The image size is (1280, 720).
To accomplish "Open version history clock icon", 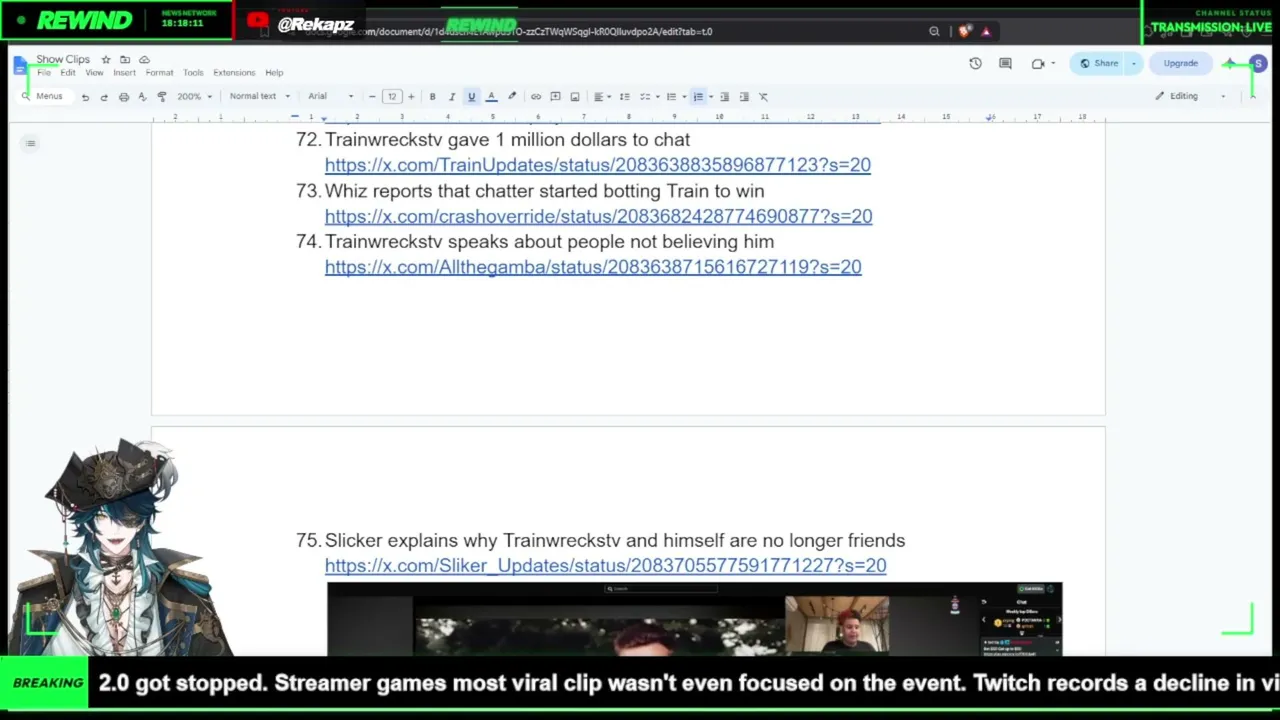I will [x=976, y=63].
